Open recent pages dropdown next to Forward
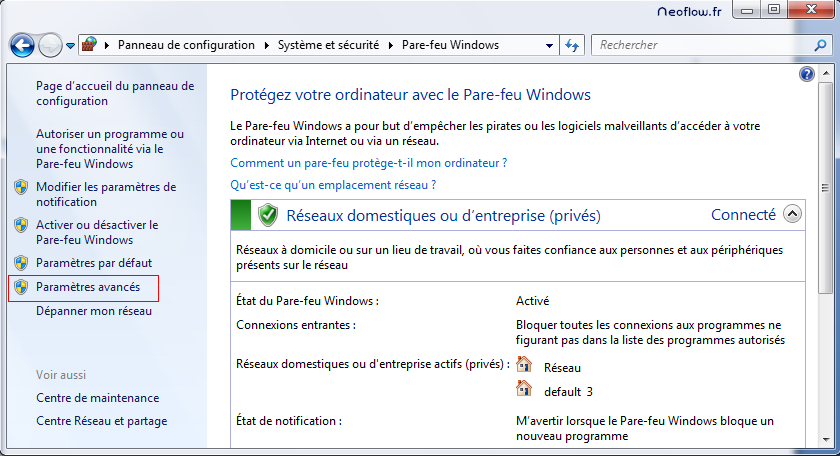 (70, 45)
